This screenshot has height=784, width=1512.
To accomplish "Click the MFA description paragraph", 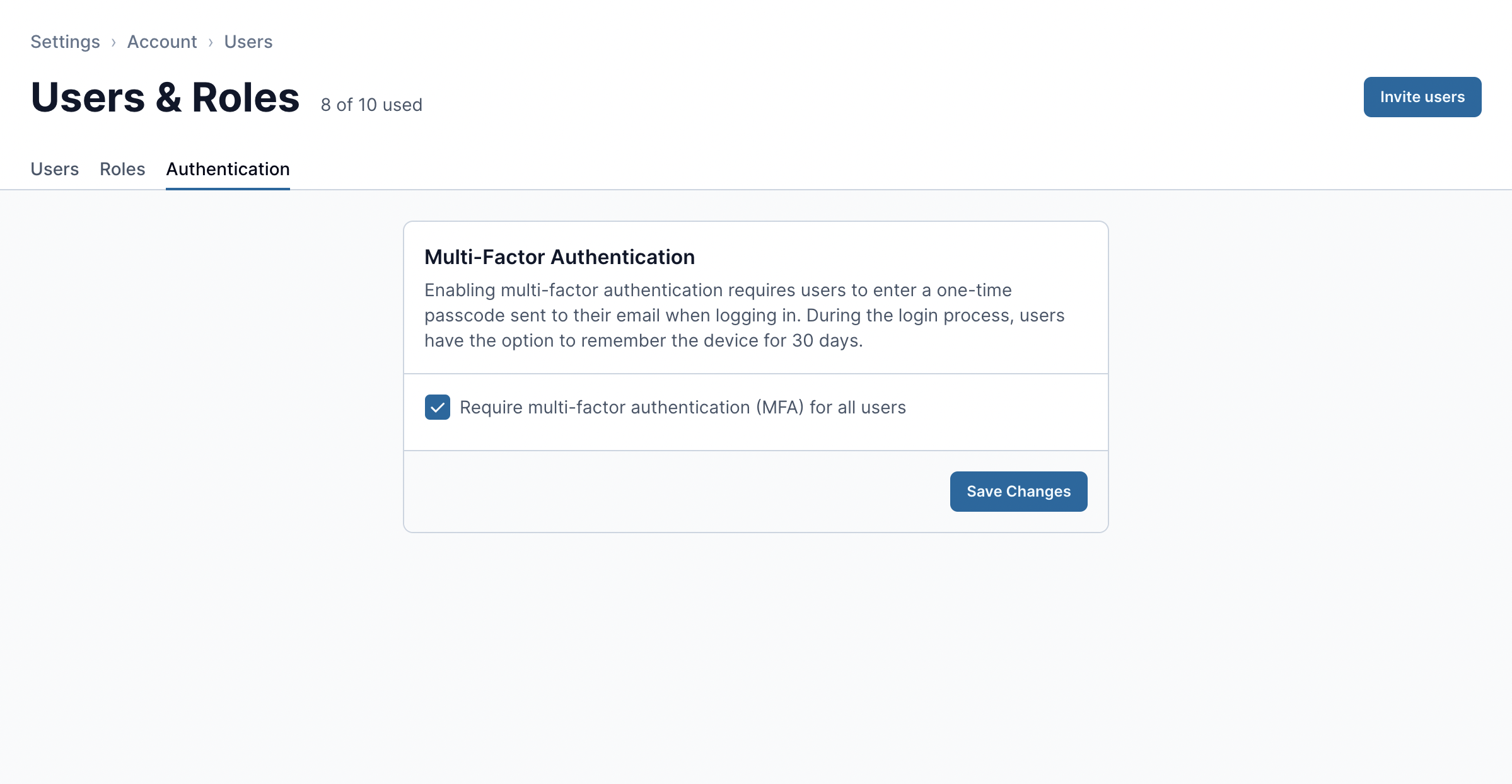I will (x=744, y=315).
